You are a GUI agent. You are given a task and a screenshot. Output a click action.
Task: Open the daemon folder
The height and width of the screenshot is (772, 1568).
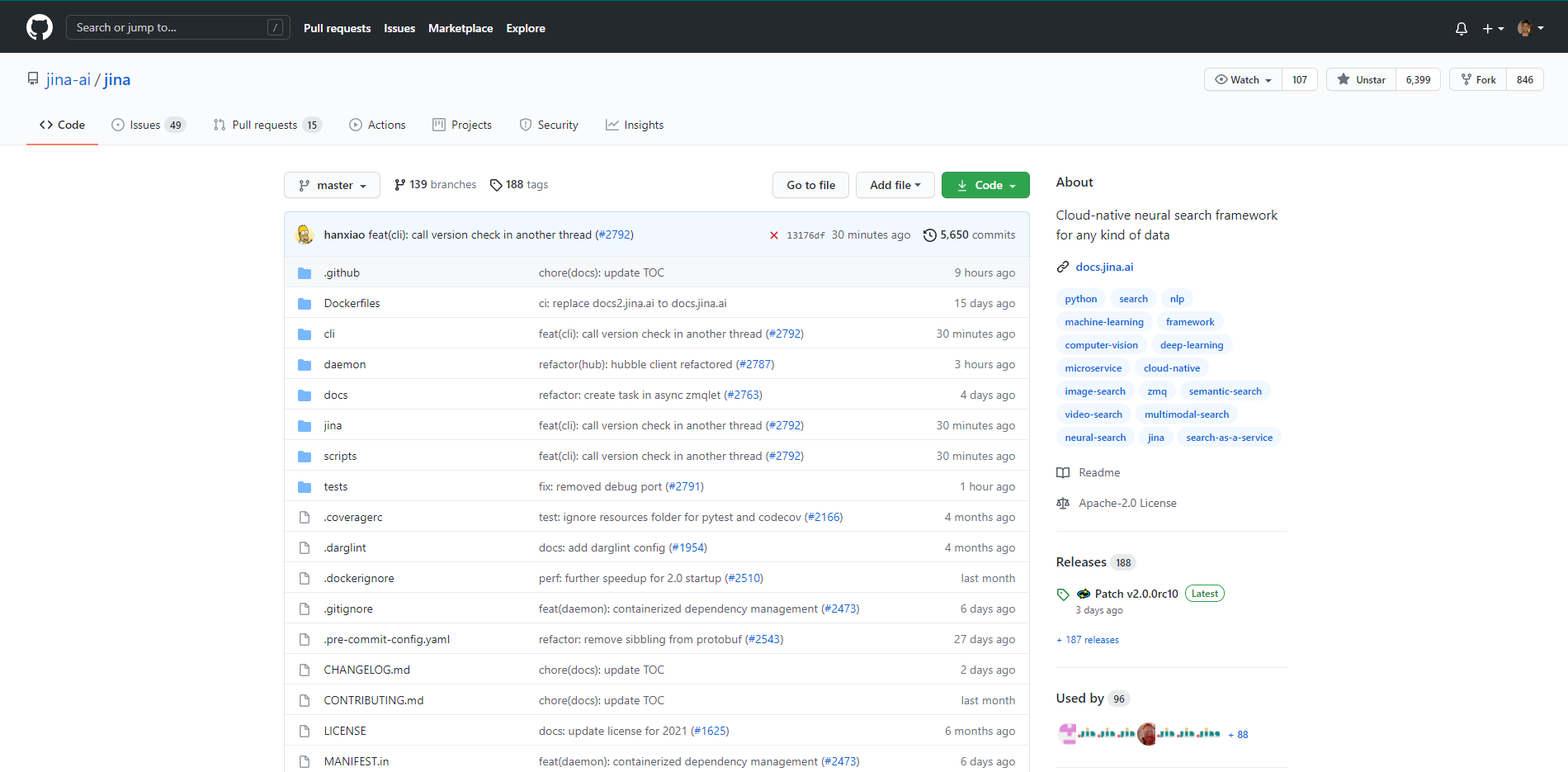[345, 364]
